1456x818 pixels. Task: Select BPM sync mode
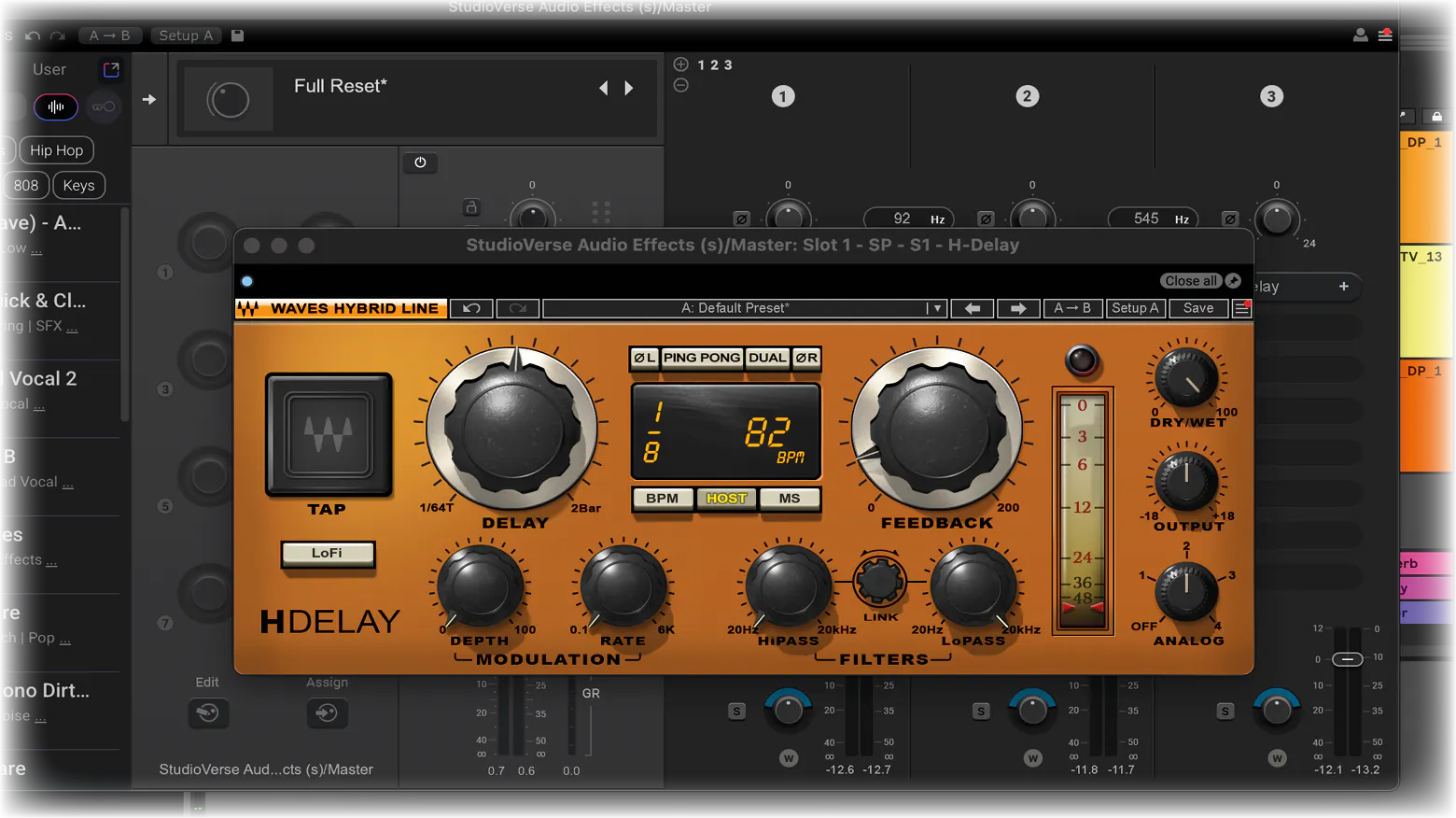point(663,499)
